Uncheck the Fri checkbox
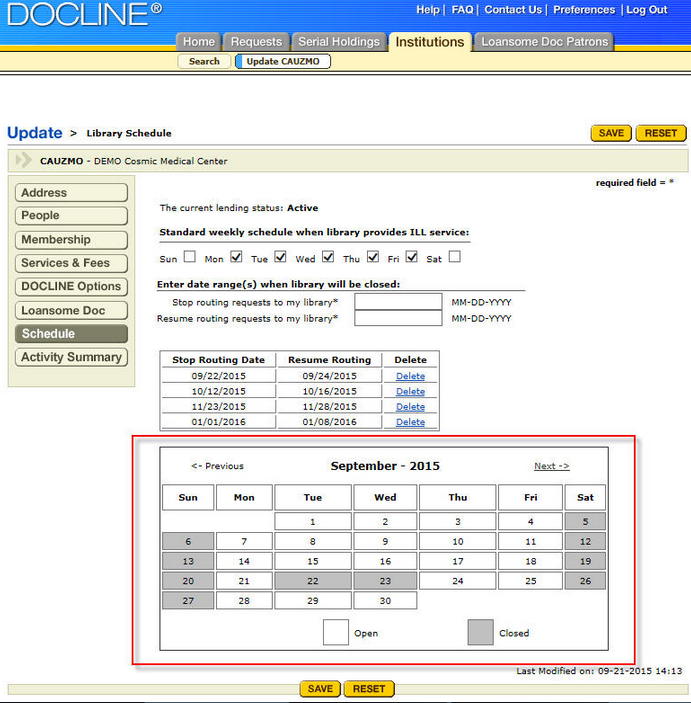Image resolution: width=691 pixels, height=703 pixels. coord(412,256)
